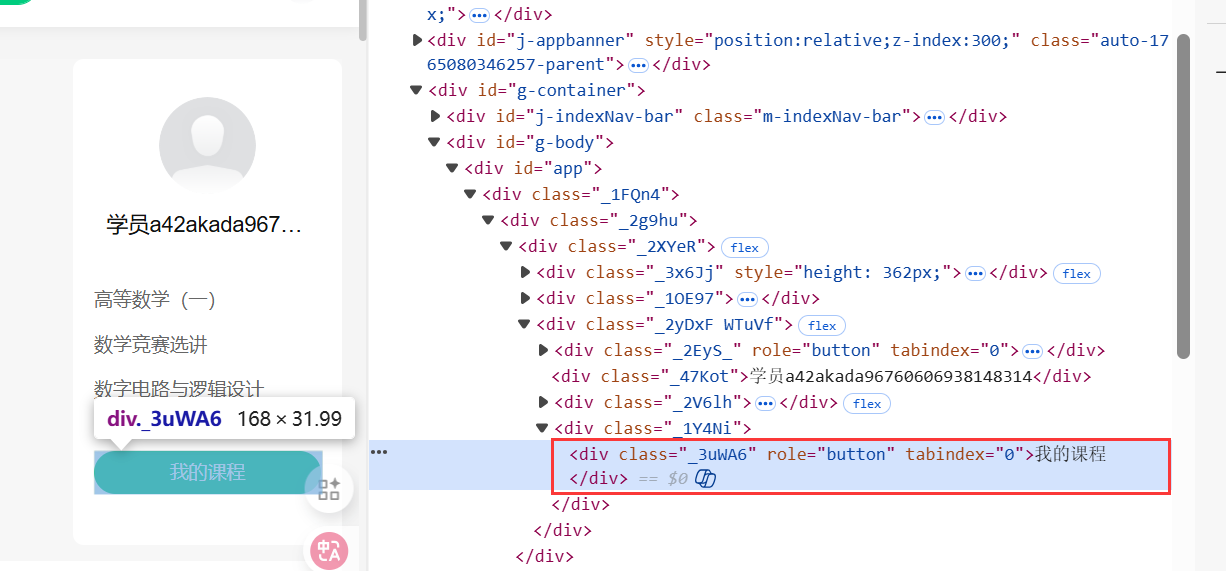Click the user avatar image

(x=208, y=145)
